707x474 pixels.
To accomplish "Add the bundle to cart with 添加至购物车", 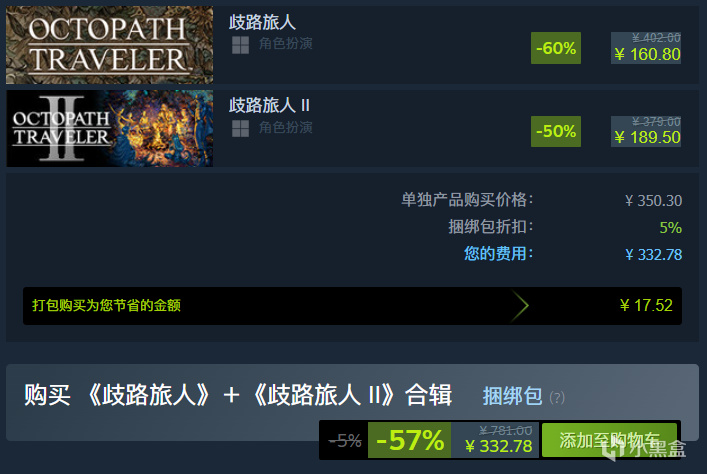I will click(x=610, y=440).
